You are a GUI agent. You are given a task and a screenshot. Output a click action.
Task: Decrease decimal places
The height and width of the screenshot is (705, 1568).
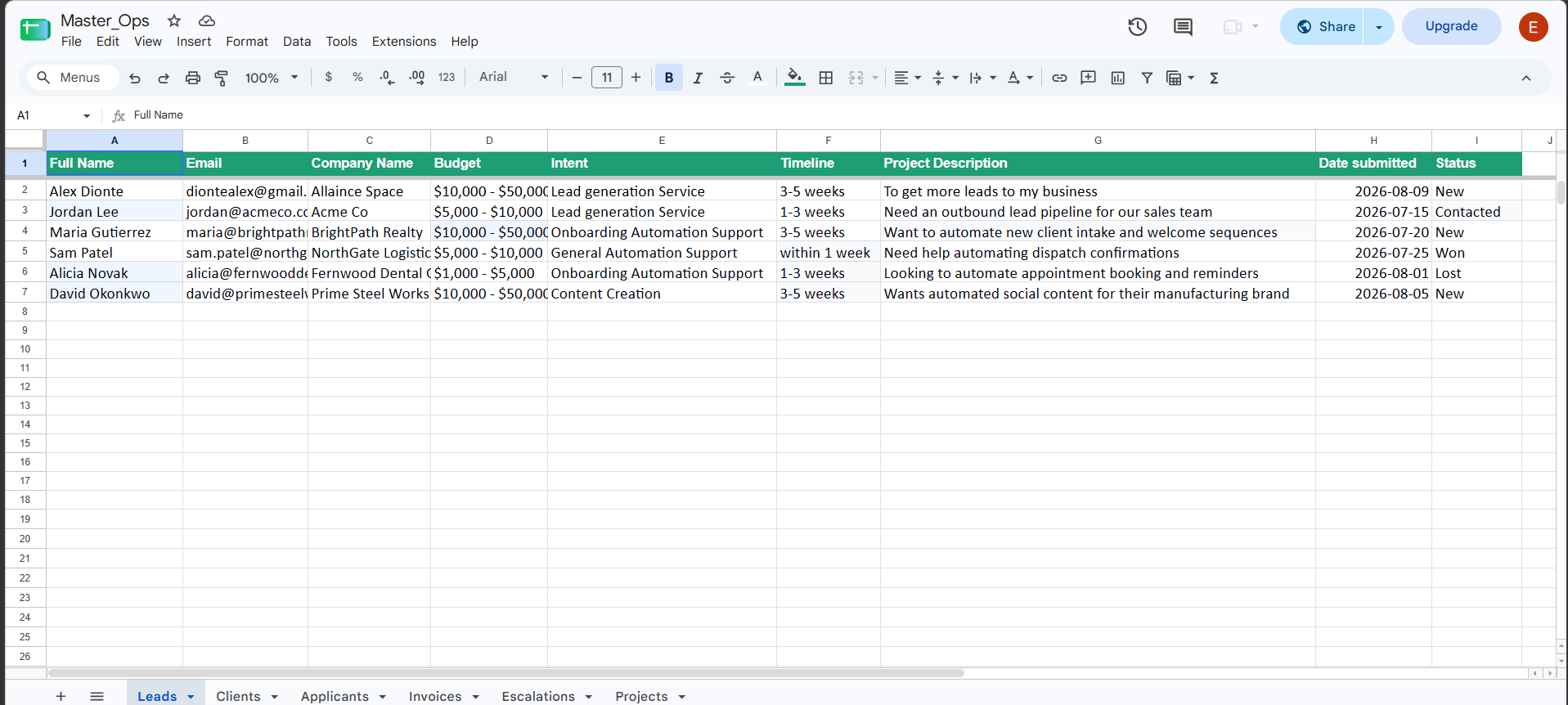click(387, 77)
